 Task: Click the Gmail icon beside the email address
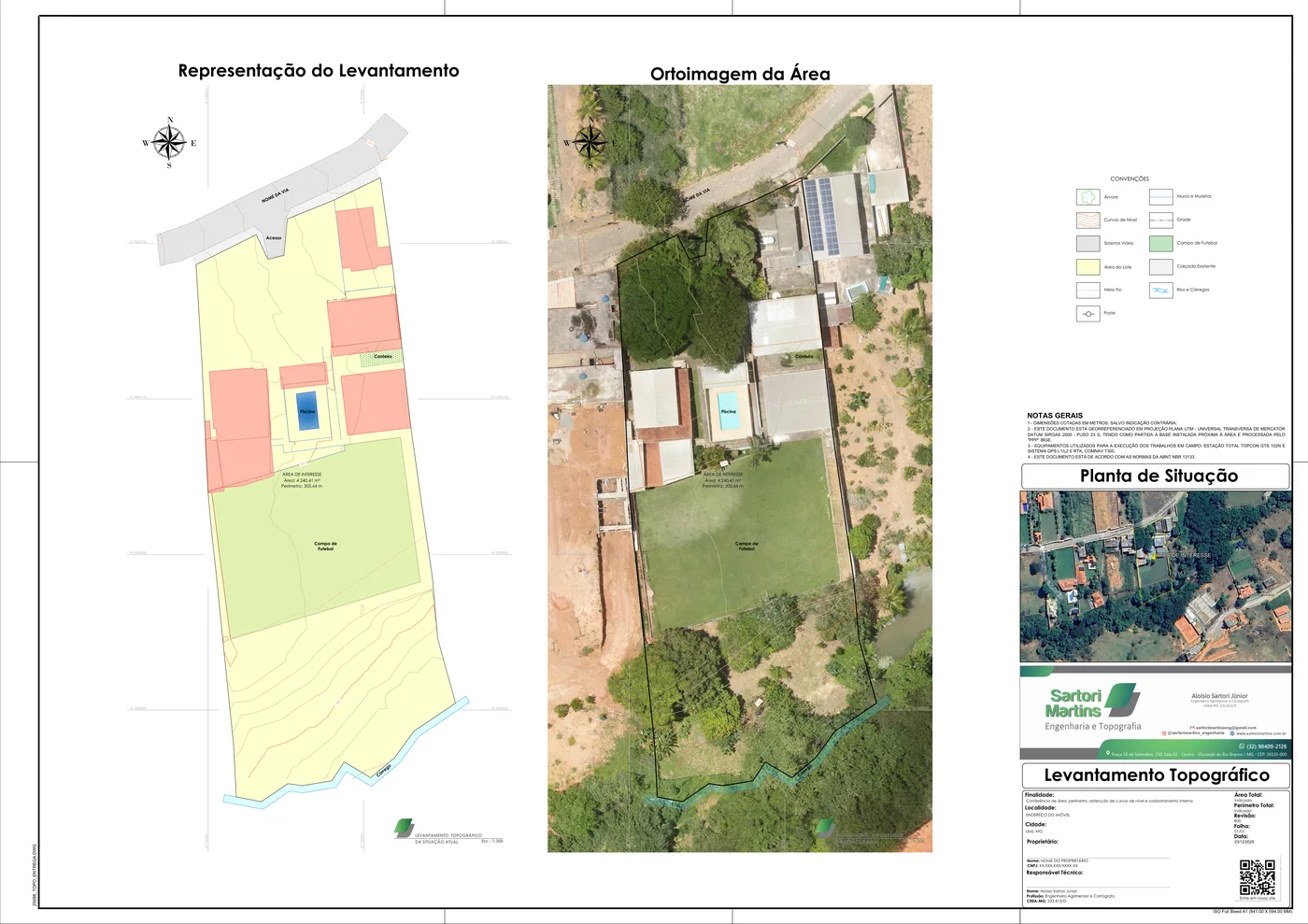point(1192,728)
